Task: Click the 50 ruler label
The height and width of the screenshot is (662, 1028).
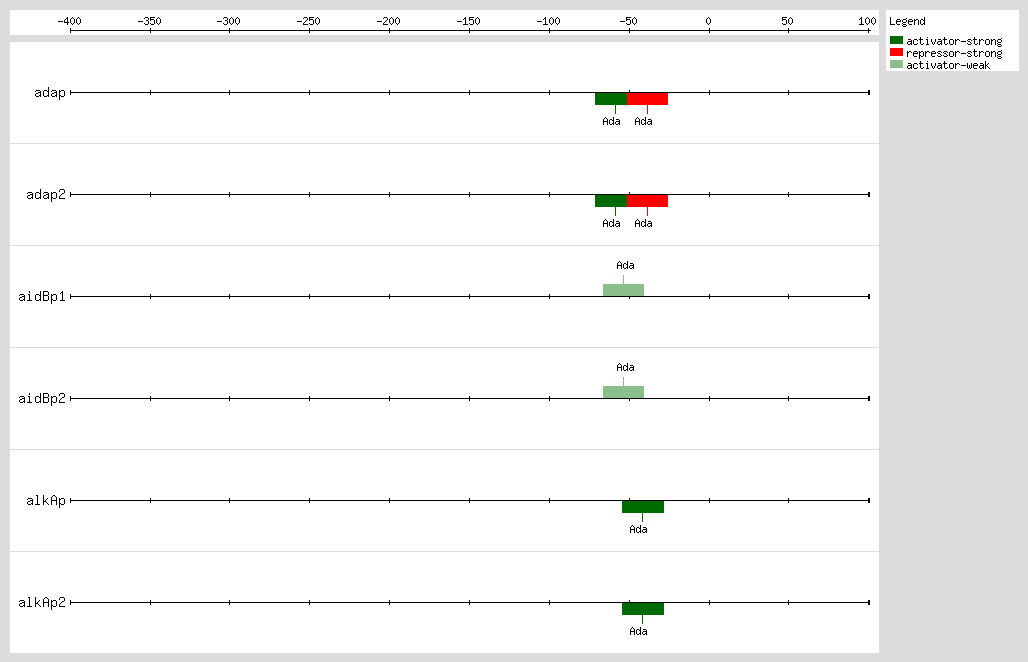Action: [787, 21]
